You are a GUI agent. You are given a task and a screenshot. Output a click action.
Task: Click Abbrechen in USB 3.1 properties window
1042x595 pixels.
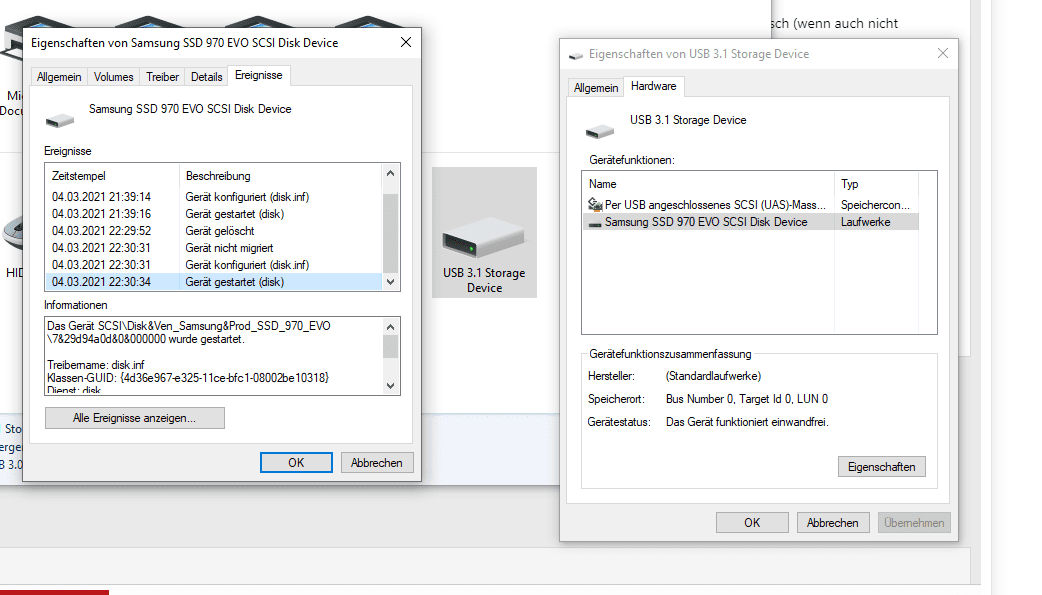[x=833, y=523]
